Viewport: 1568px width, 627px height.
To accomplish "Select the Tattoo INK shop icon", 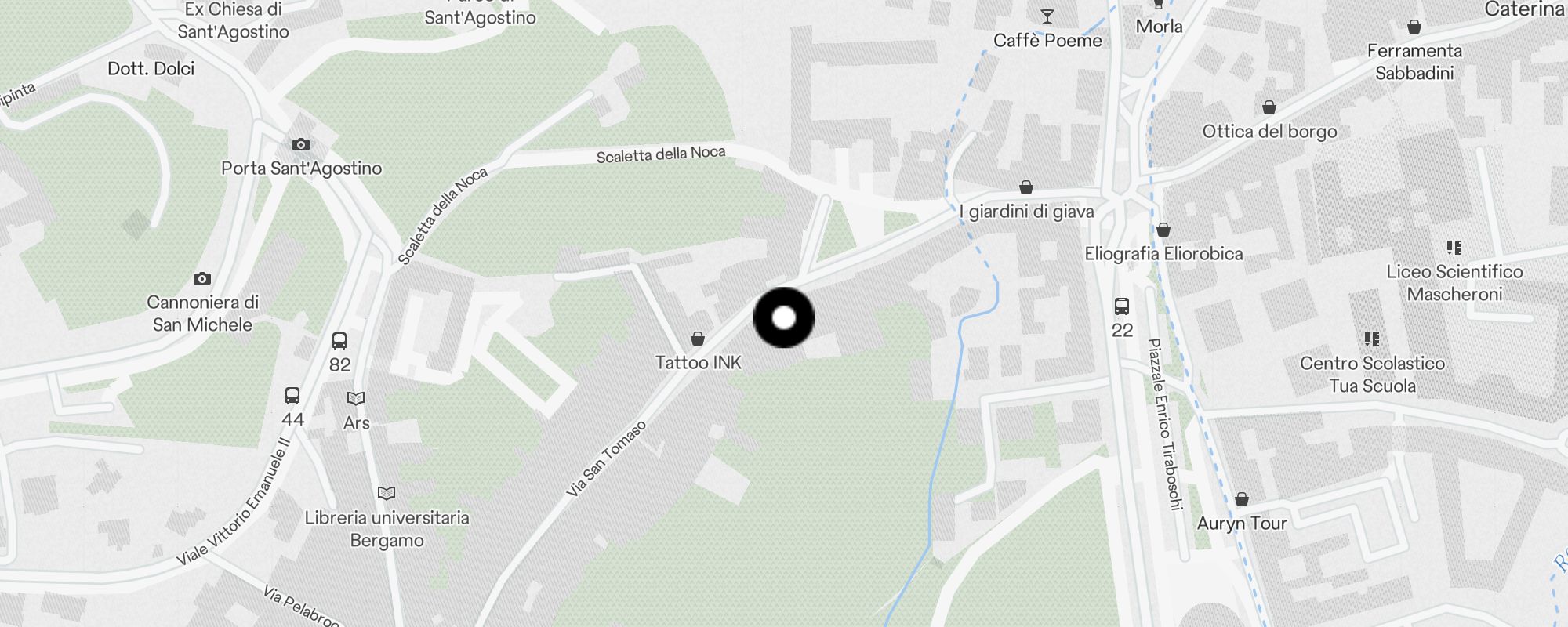I will [698, 339].
